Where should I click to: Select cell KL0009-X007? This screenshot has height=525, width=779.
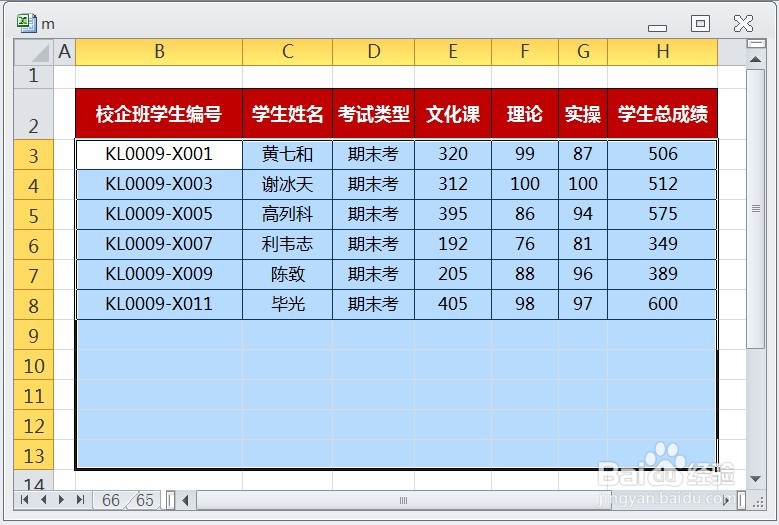click(159, 244)
